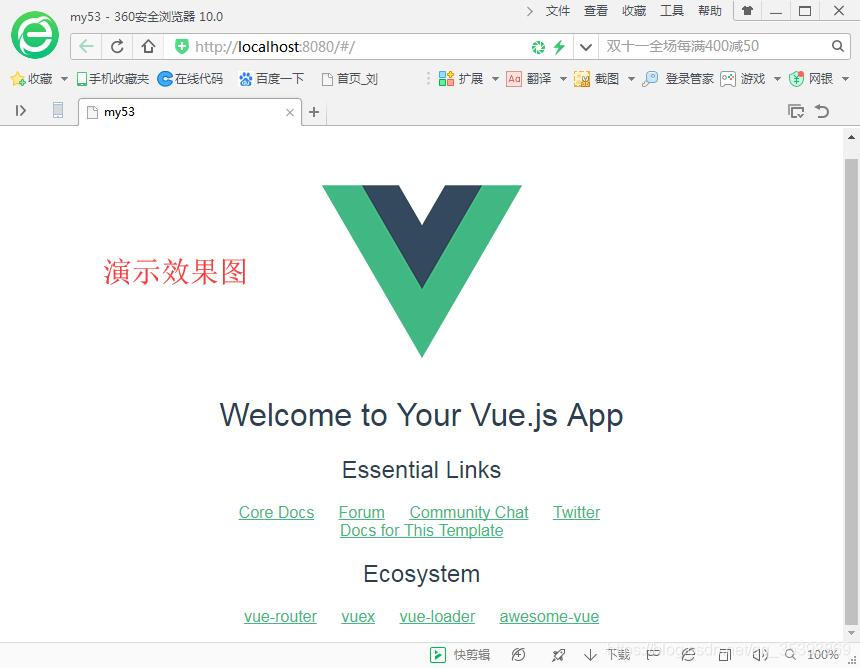Screen dimensions: 860x668
Task: Toggle the speaker mute in the status bar
Action: pyautogui.click(x=760, y=655)
